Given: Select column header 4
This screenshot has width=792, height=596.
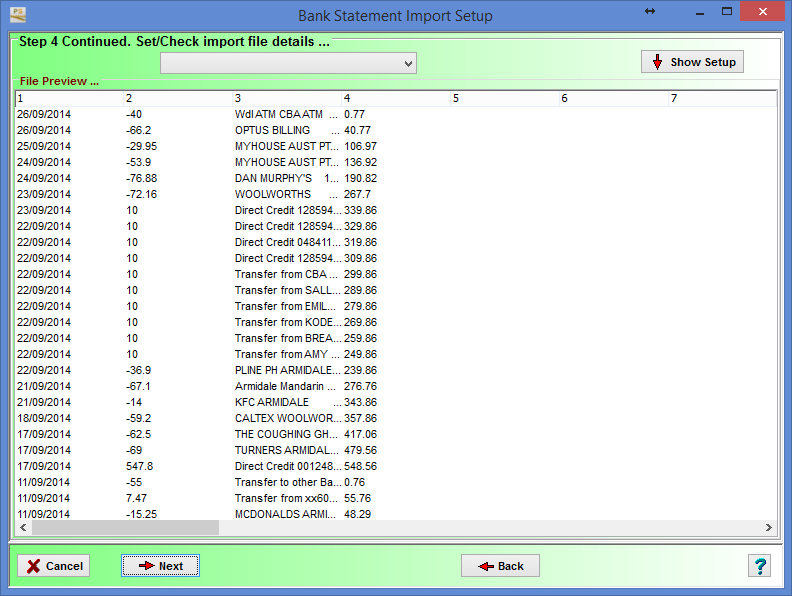Looking at the screenshot, I should [397, 98].
